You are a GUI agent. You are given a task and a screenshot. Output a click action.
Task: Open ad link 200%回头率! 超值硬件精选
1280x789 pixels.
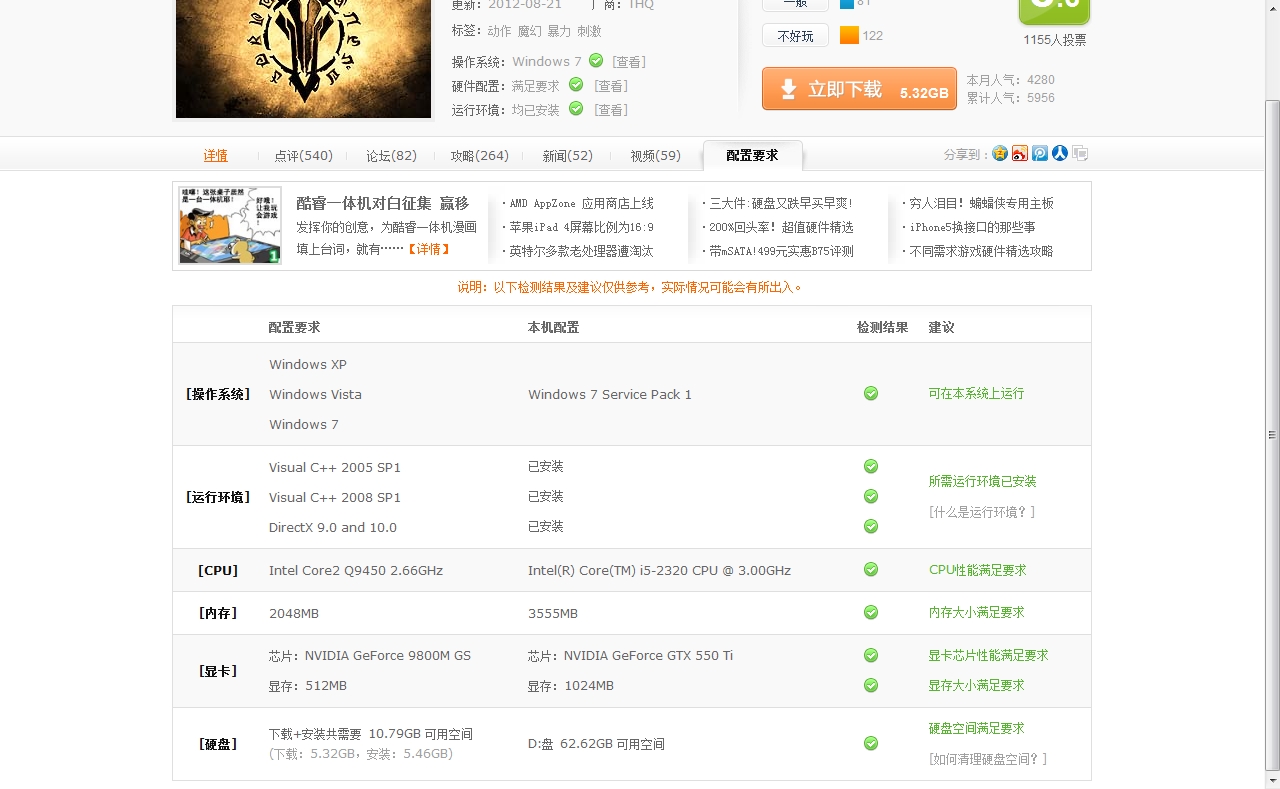781,228
